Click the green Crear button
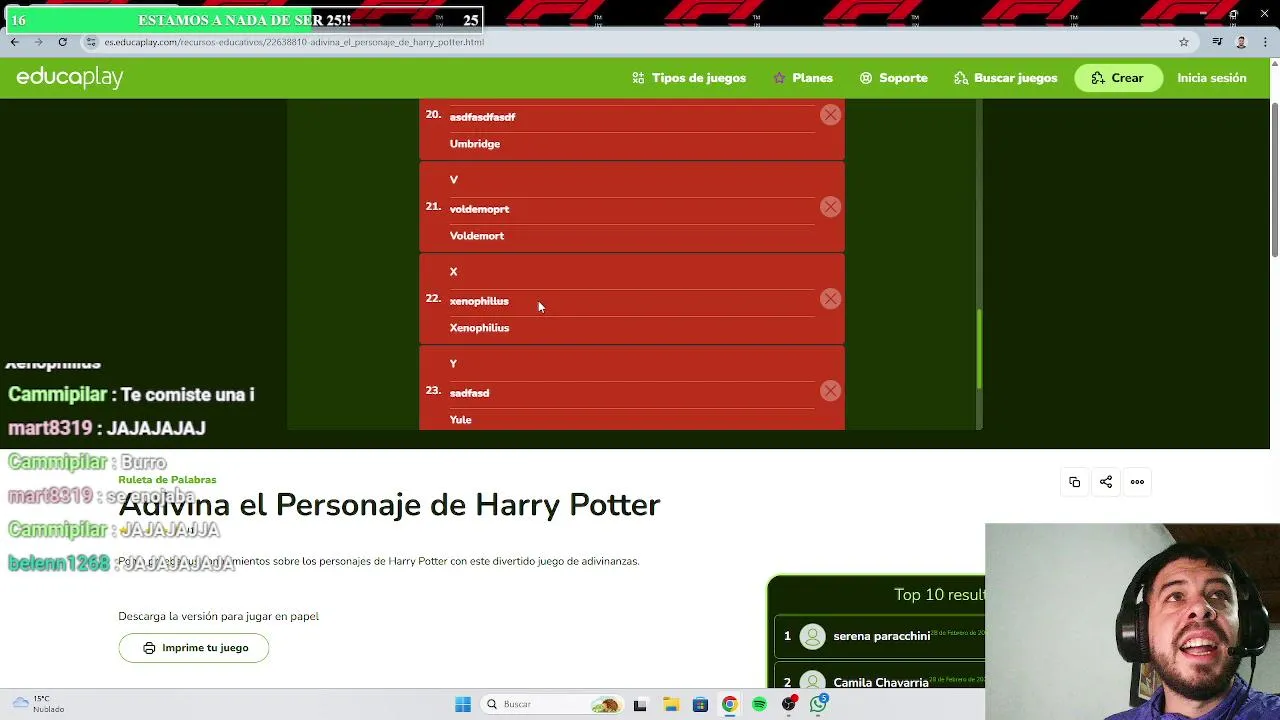The height and width of the screenshot is (720, 1280). tap(1118, 78)
